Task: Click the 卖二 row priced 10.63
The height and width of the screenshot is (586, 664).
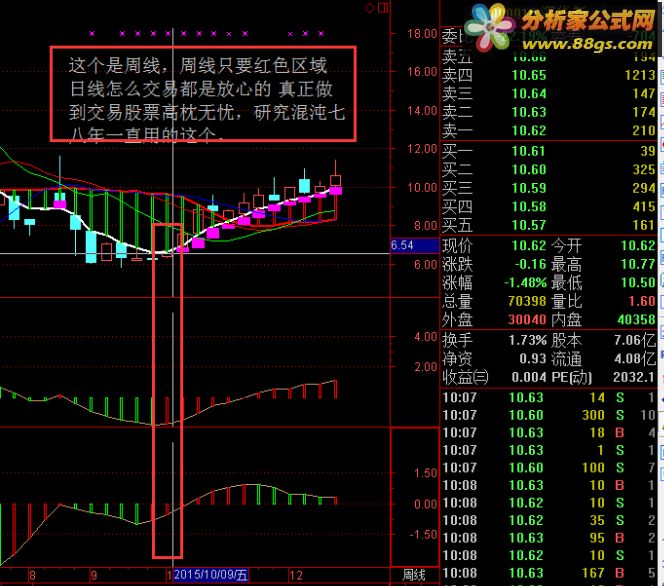Action: 549,112
